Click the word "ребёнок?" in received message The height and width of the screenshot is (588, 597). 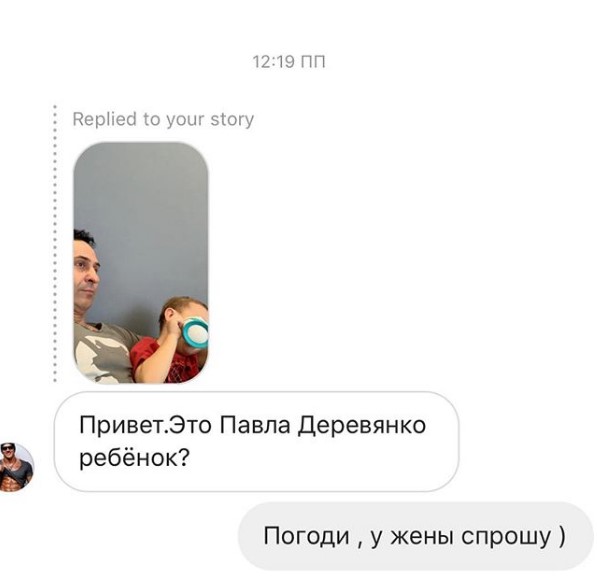point(134,458)
